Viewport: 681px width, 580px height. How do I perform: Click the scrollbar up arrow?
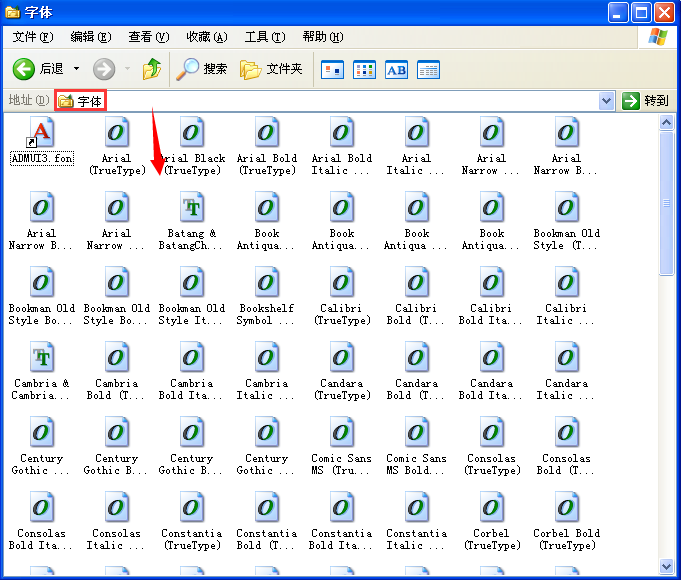666,123
